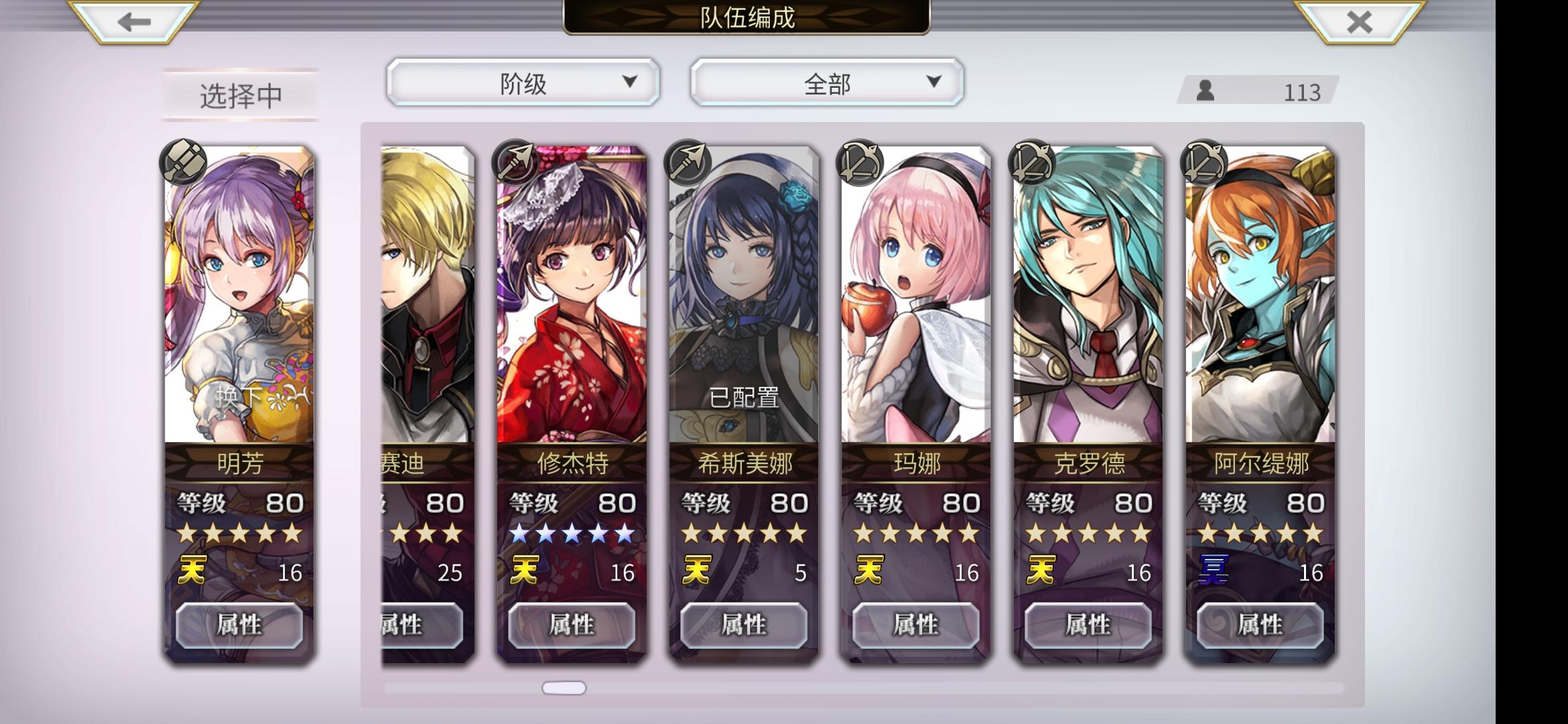Click the character count icon beside 113

pyautogui.click(x=1205, y=90)
